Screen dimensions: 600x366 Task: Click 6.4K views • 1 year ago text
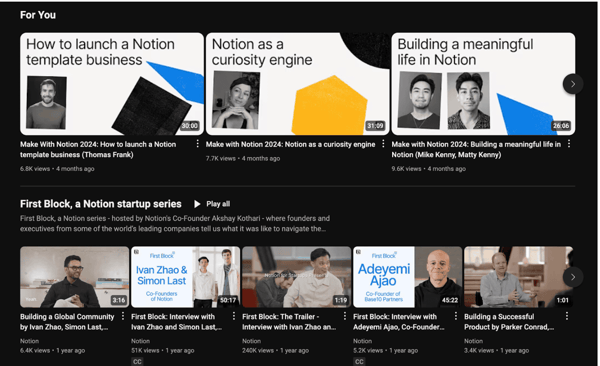(52, 350)
